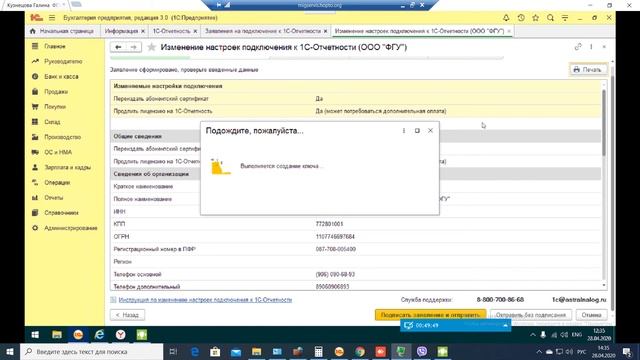This screenshot has width=640, height=360.
Task: Add form to favorites with star icon
Action: click(151, 47)
